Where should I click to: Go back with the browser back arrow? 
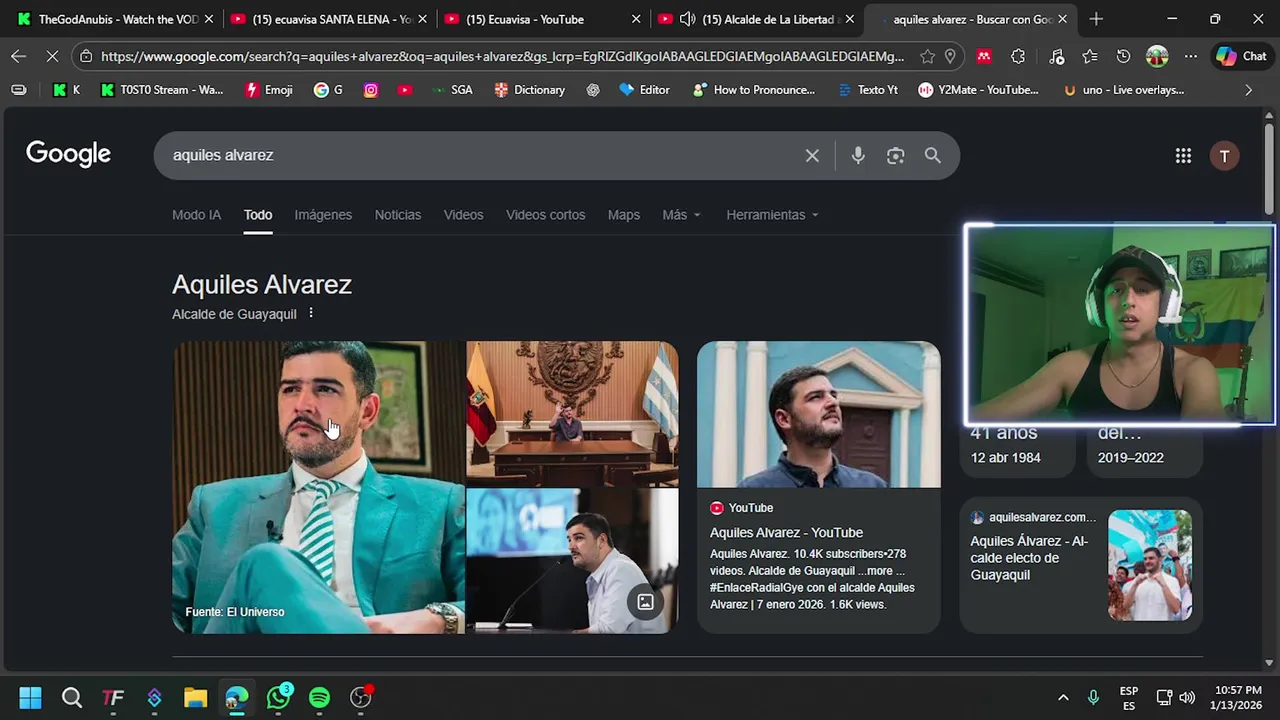pyautogui.click(x=18, y=57)
